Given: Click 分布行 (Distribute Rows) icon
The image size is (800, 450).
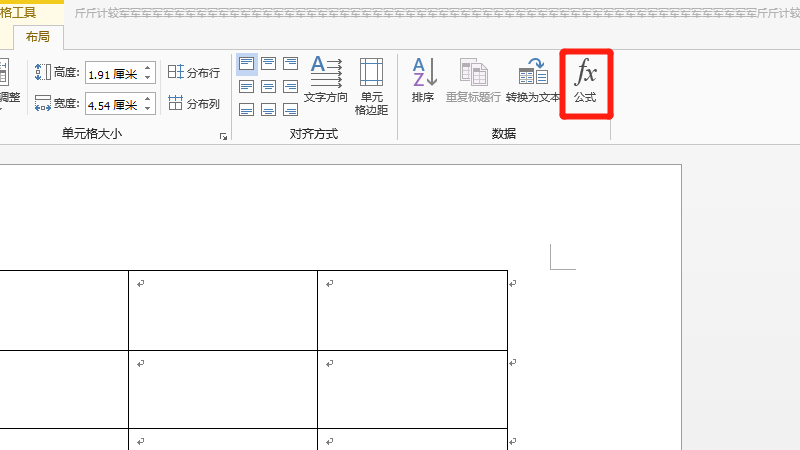Looking at the screenshot, I should pyautogui.click(x=194, y=73).
